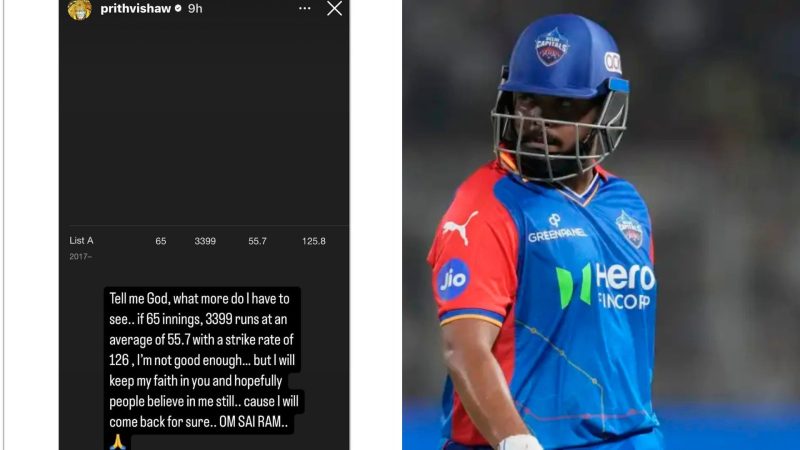Click the 3399 runs value

[205, 241]
